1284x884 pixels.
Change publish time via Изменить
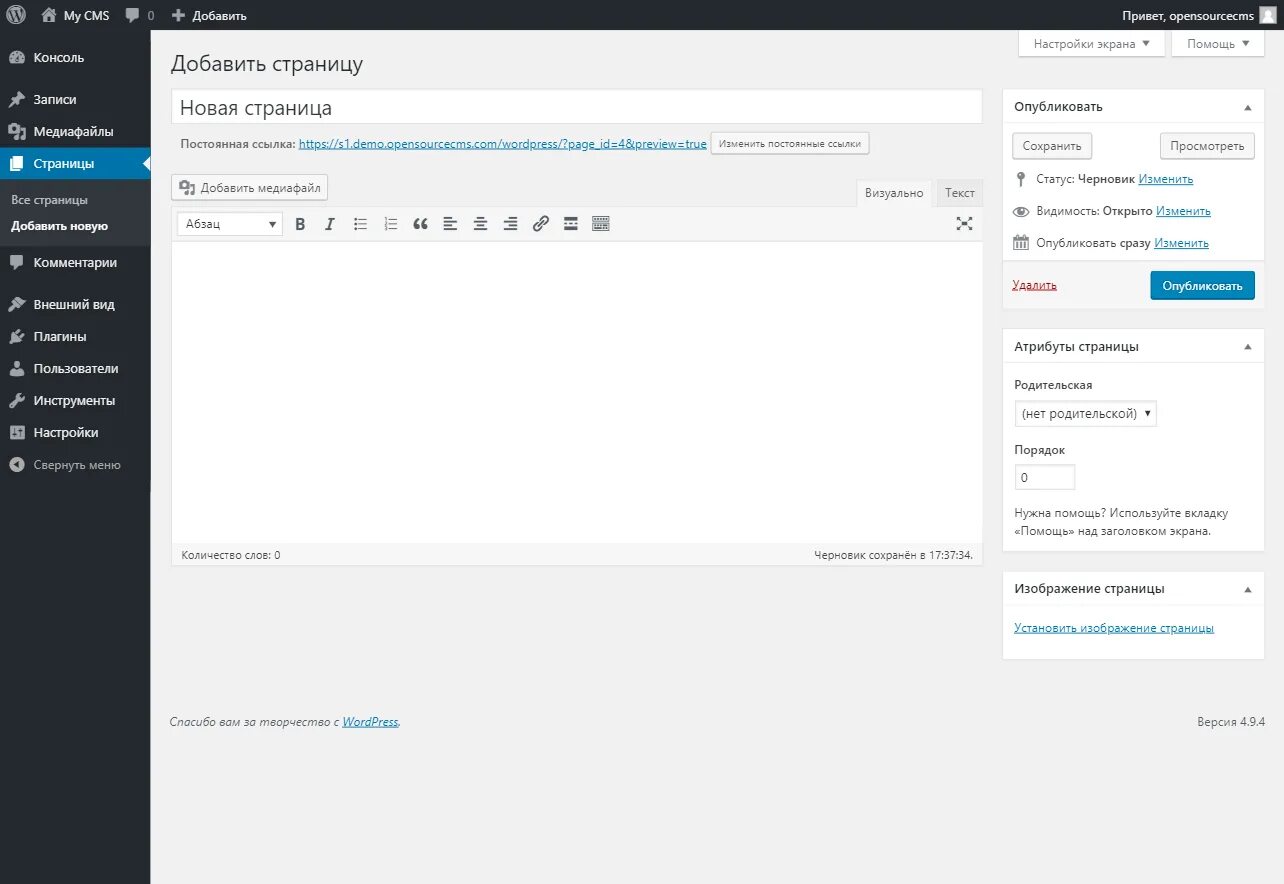click(x=1181, y=243)
